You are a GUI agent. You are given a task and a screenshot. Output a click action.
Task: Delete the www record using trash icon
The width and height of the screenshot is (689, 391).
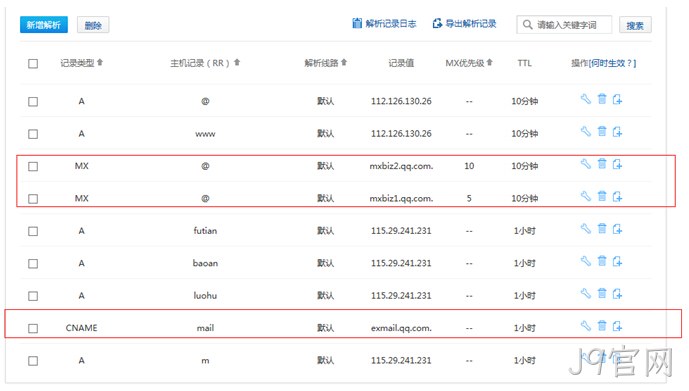point(602,131)
